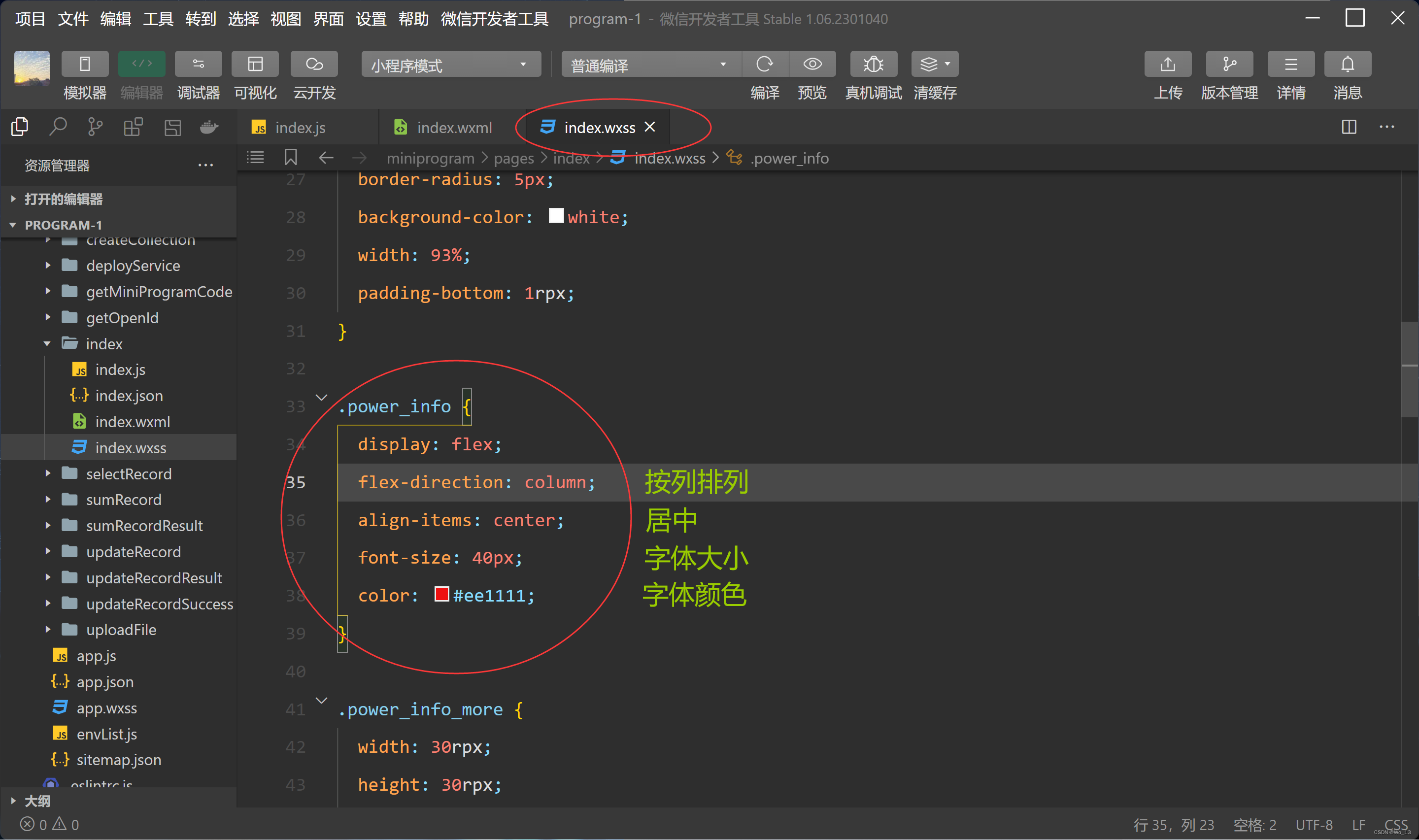Click the red #ee1111 color swatch
The image size is (1419, 840).
(441, 594)
